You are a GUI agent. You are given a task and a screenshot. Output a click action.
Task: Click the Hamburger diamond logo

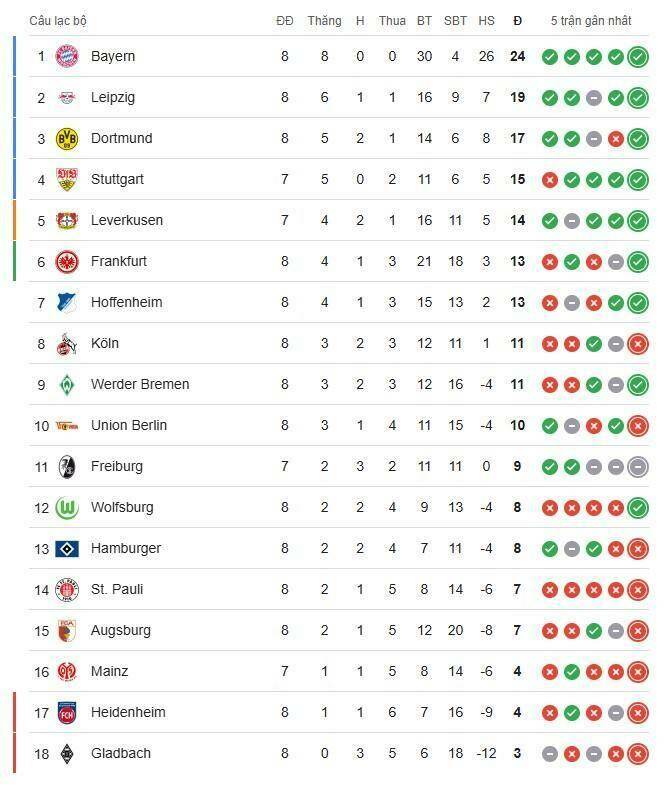tap(67, 548)
